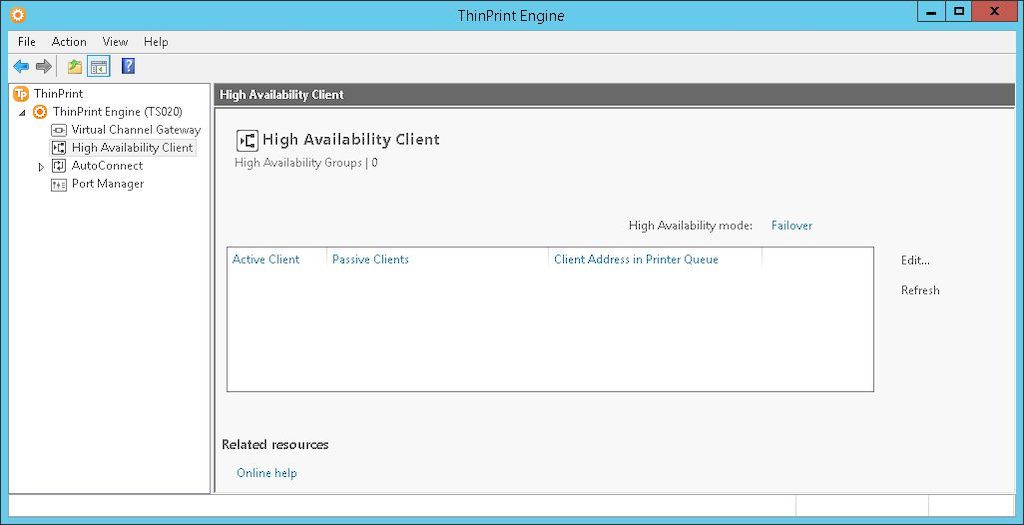1024x525 pixels.
Task: Select High Availability Client tree item
Action: (x=132, y=148)
